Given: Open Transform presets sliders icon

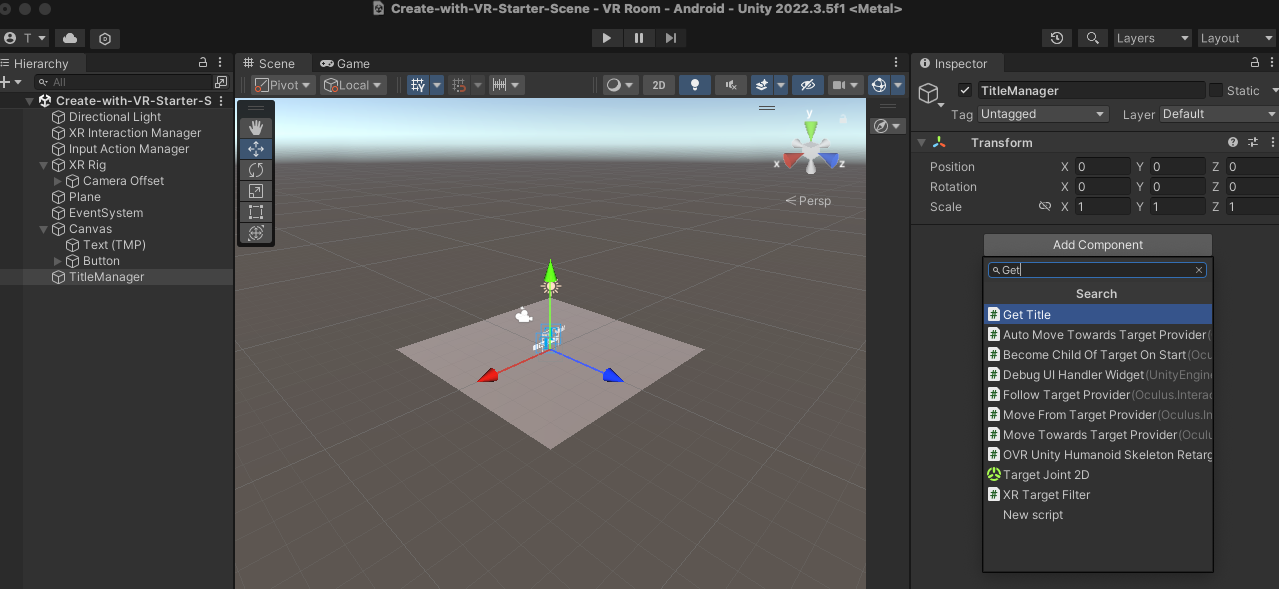Looking at the screenshot, I should point(1252,142).
